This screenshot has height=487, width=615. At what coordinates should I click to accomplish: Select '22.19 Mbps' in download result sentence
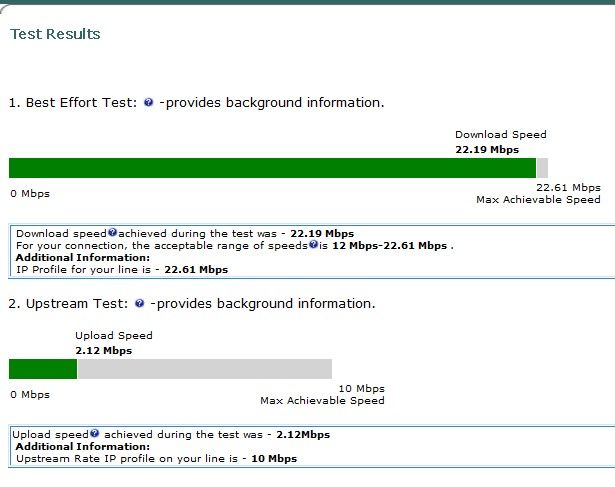click(322, 234)
